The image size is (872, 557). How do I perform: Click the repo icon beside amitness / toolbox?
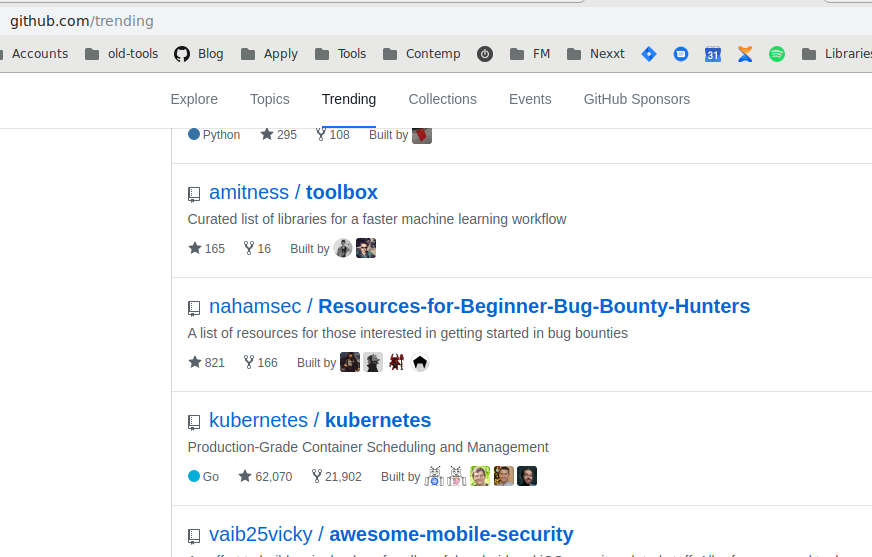pyautogui.click(x=194, y=194)
